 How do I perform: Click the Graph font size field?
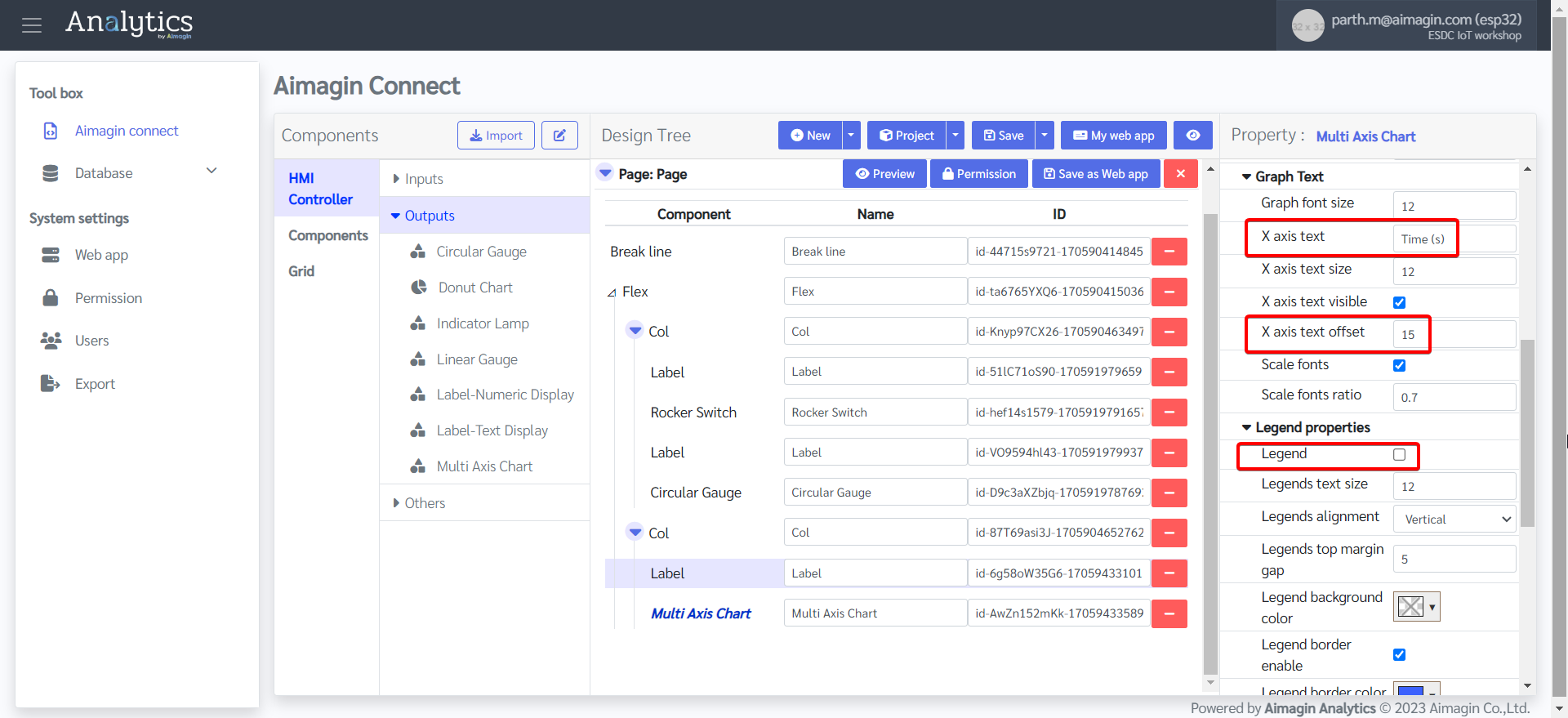click(1454, 206)
